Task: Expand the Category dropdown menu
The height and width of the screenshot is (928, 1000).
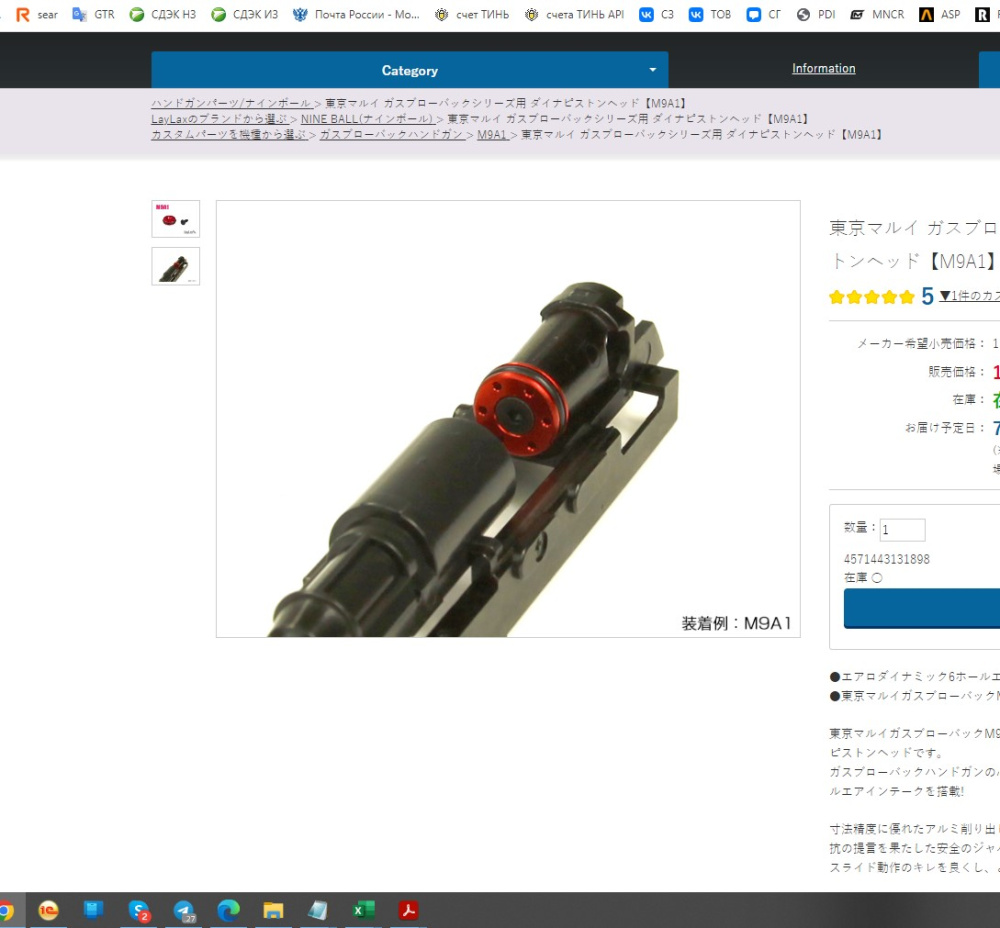Action: click(409, 70)
